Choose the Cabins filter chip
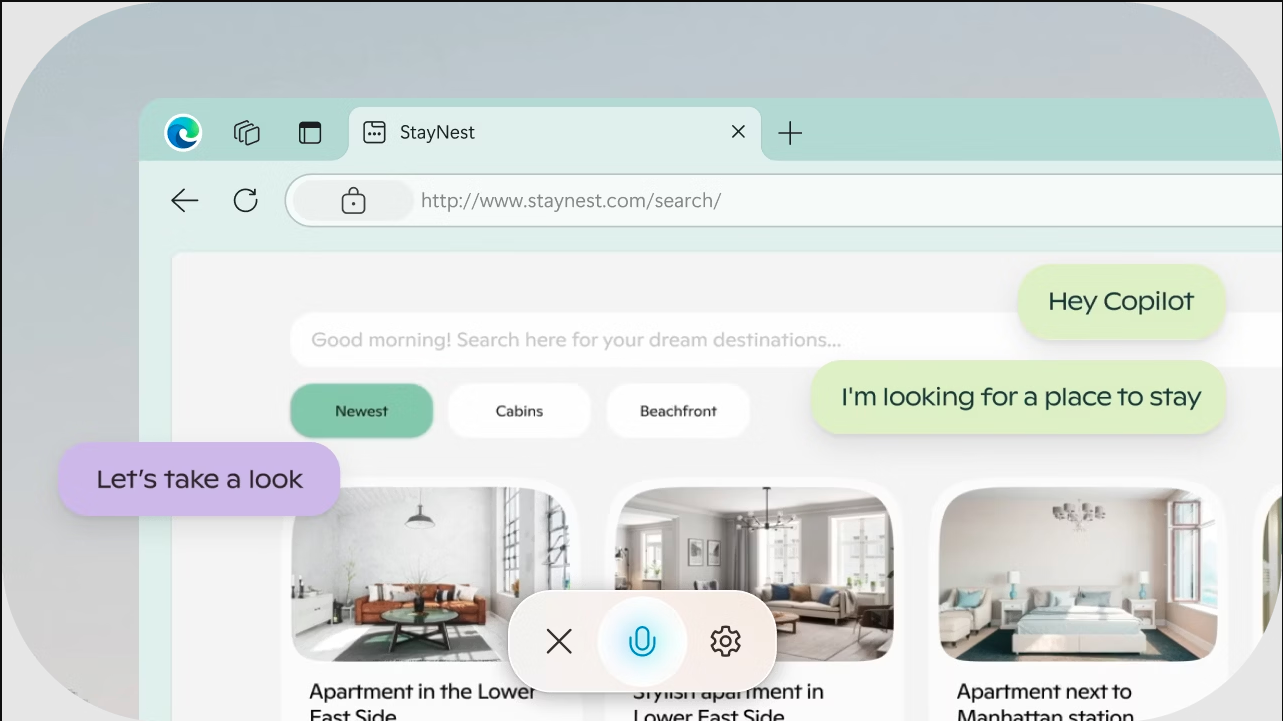The width and height of the screenshot is (1283, 721). click(519, 411)
